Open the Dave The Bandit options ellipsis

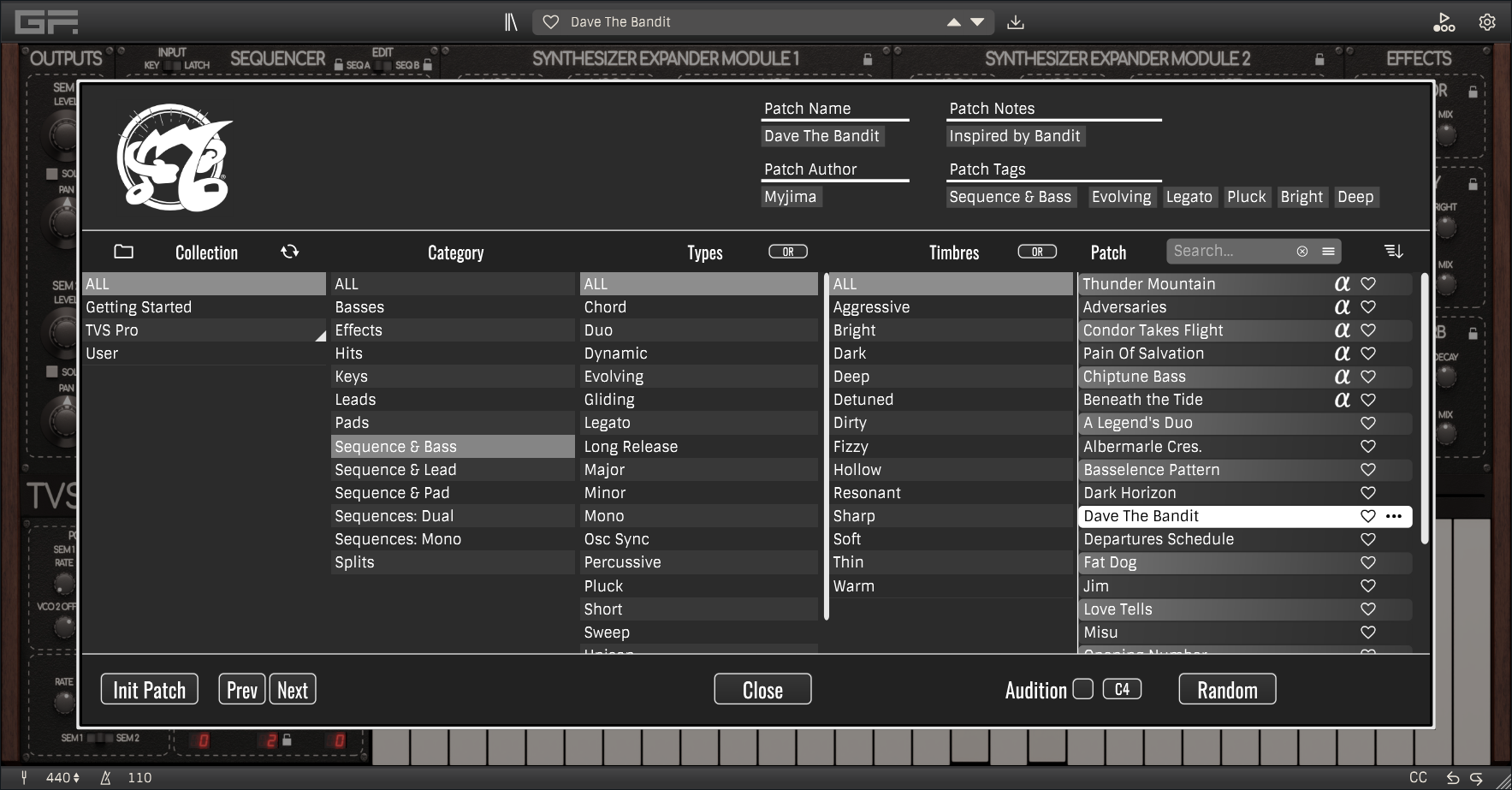1394,516
